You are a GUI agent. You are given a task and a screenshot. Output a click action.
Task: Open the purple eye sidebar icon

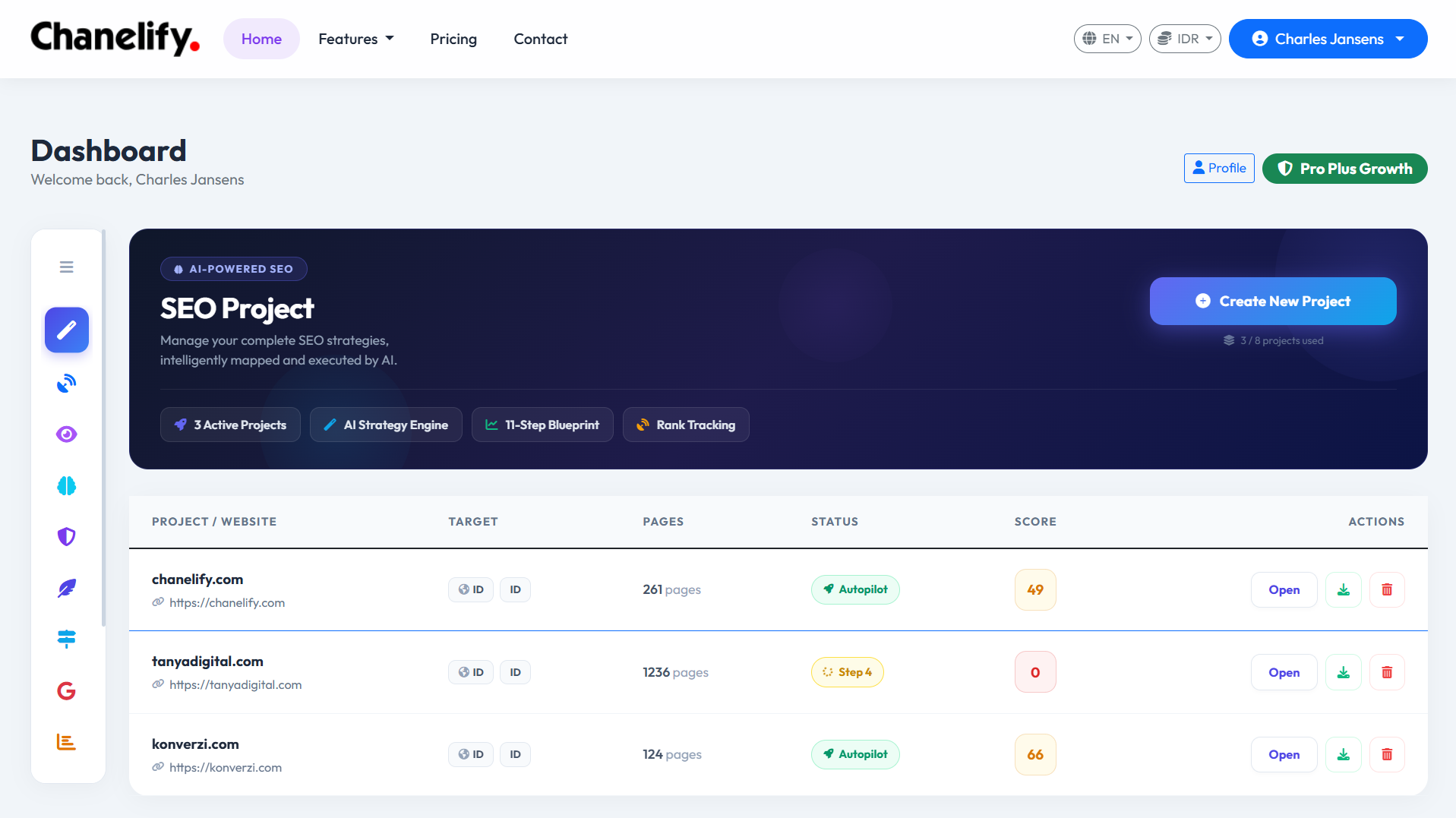[x=67, y=434]
